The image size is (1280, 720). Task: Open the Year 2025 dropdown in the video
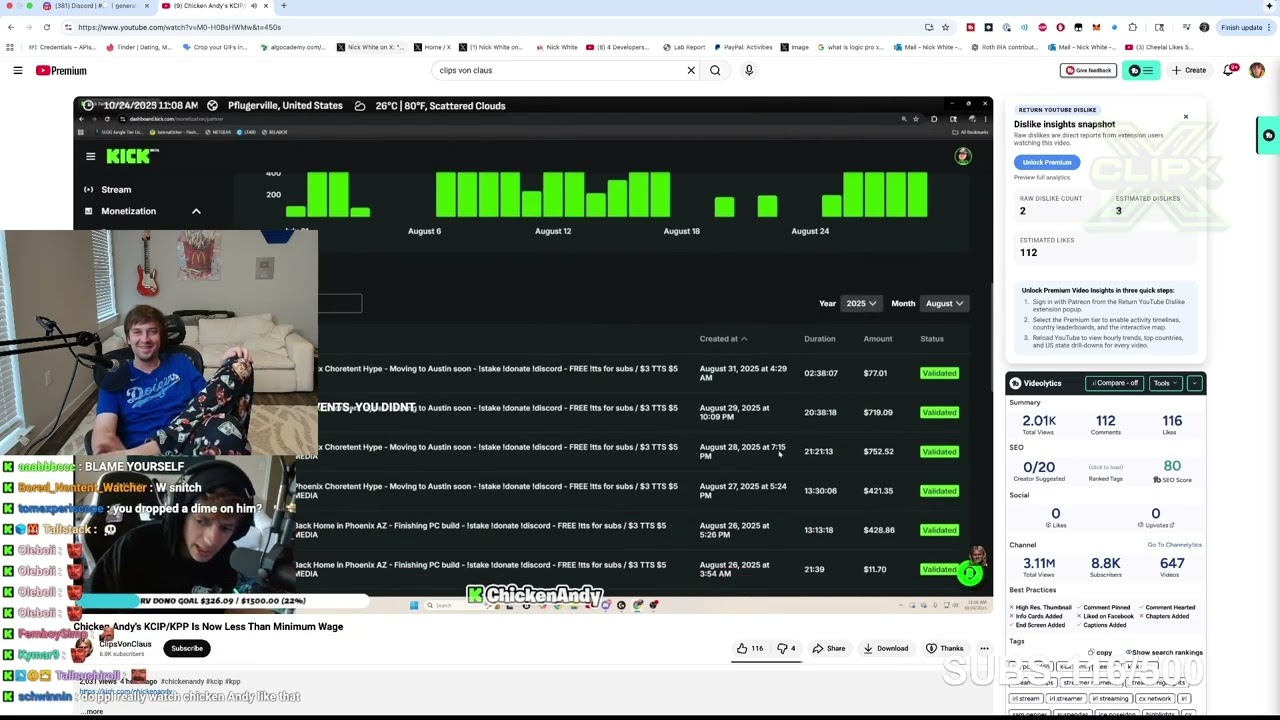tap(861, 303)
